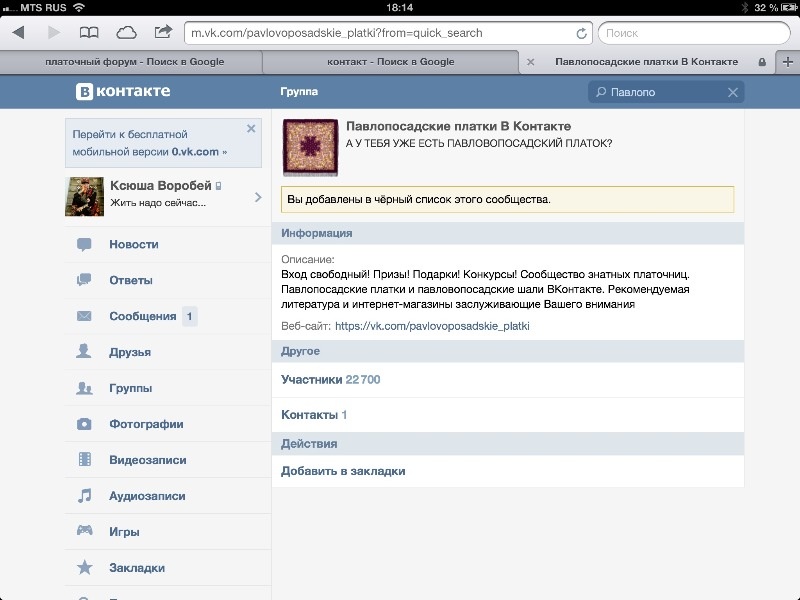Viewport: 800px width, 600px height.
Task: Open the bookmarks book icon
Action: point(89,33)
